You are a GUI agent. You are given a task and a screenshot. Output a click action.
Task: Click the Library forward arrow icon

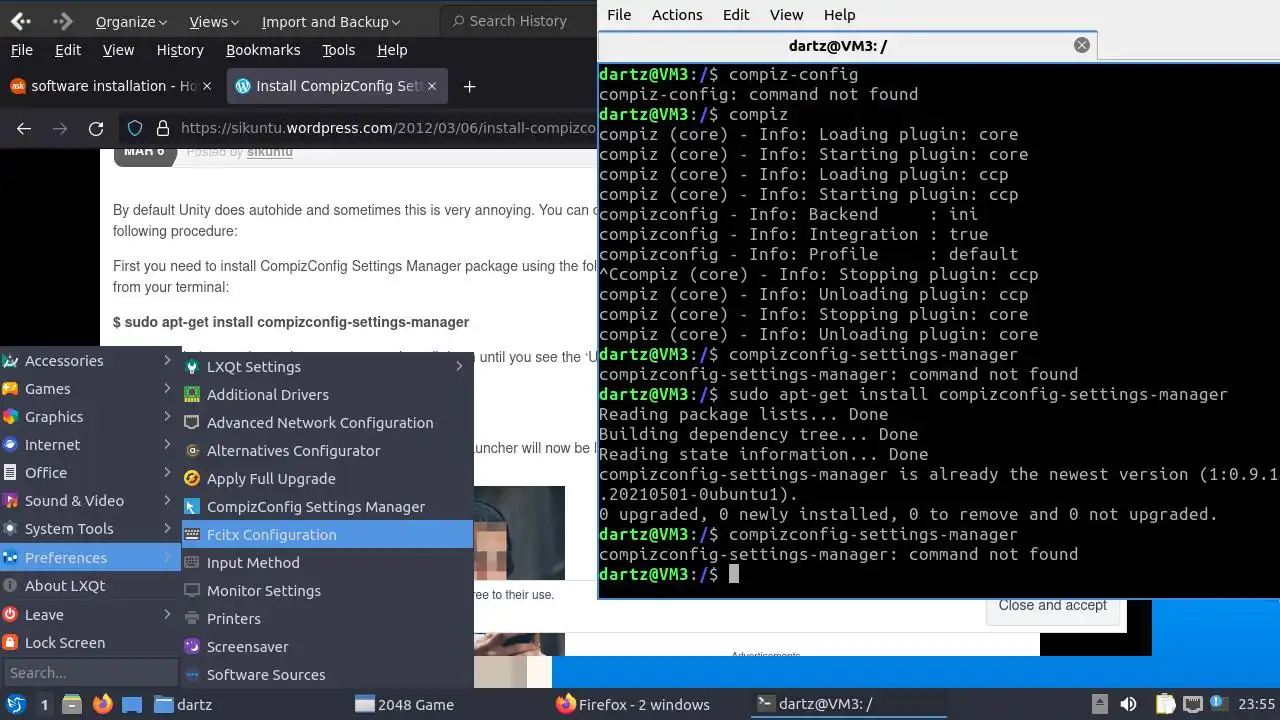62,20
